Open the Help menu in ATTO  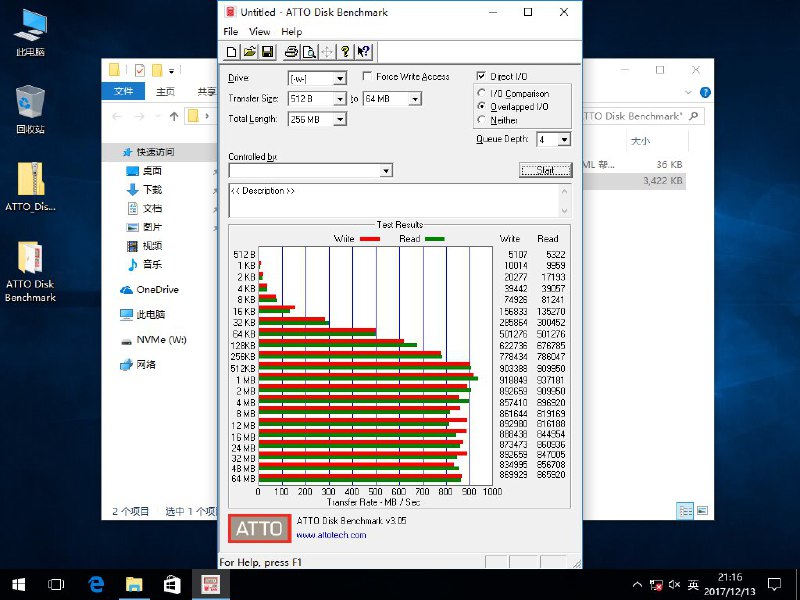click(291, 32)
